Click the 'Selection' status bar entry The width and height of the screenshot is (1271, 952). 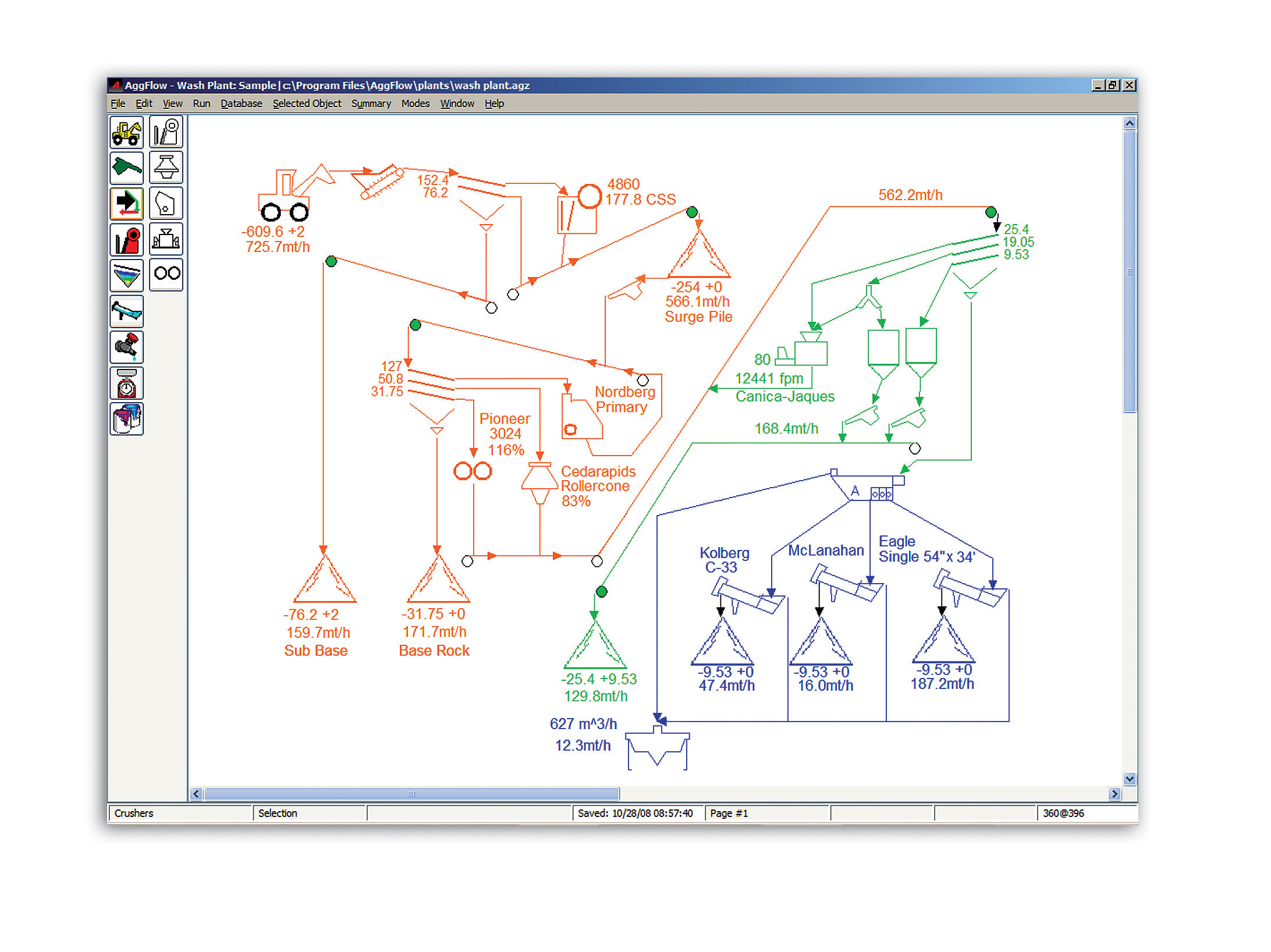coord(278,813)
